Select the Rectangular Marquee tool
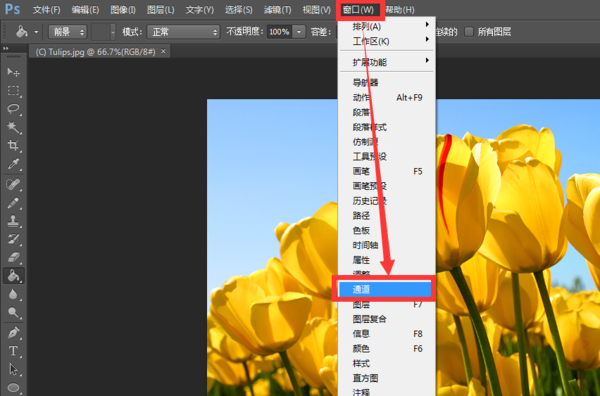The image size is (600, 396). (x=13, y=90)
